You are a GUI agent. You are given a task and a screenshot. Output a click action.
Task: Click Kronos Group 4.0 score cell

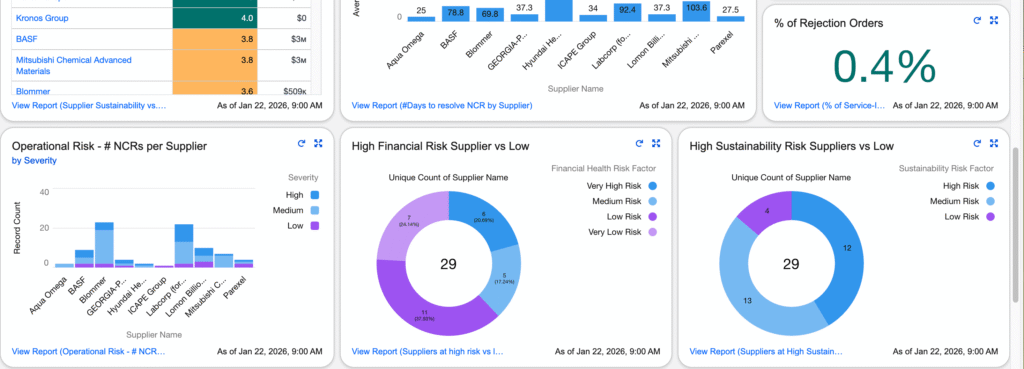pos(215,18)
